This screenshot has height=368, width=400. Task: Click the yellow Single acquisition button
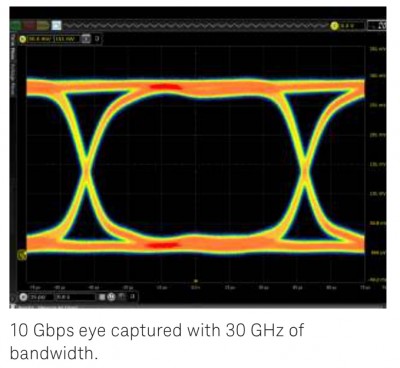tap(42, 26)
